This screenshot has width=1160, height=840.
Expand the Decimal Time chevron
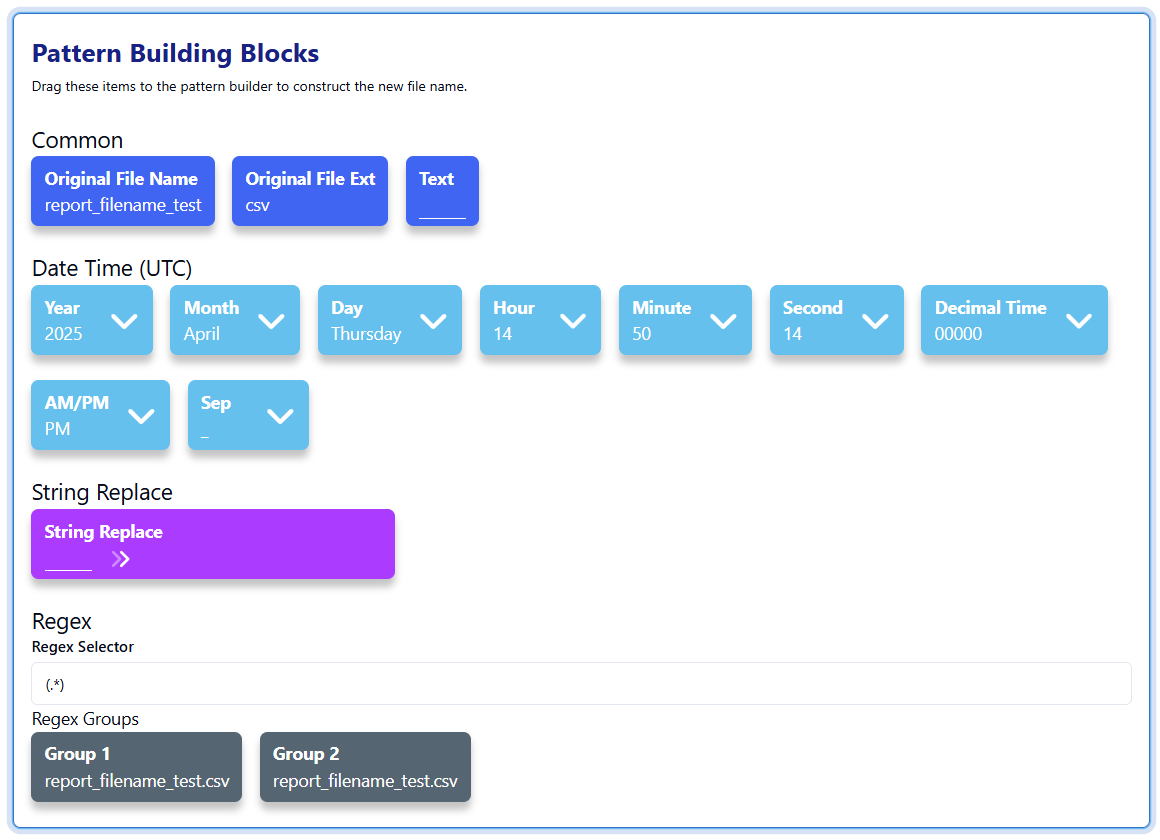click(x=1079, y=321)
